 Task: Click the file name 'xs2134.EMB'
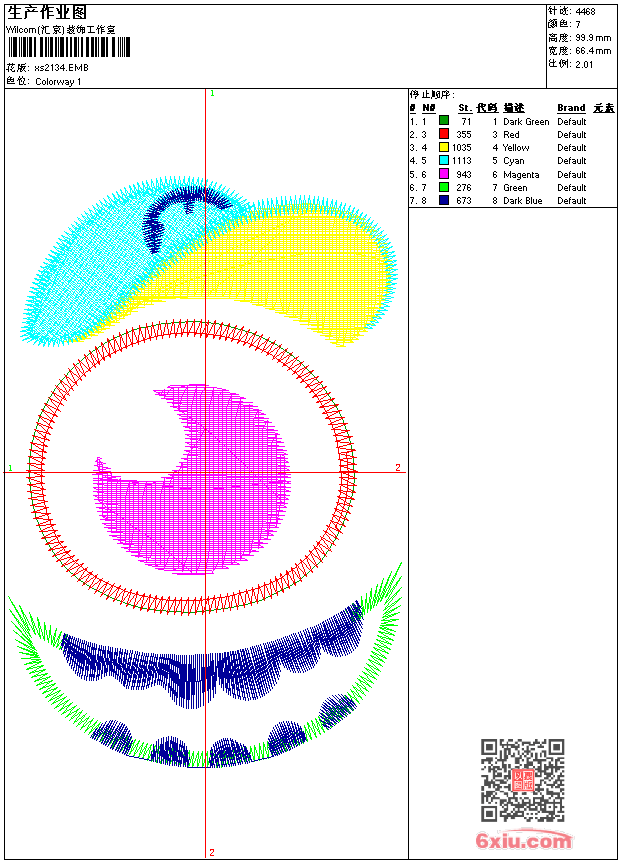point(61,68)
